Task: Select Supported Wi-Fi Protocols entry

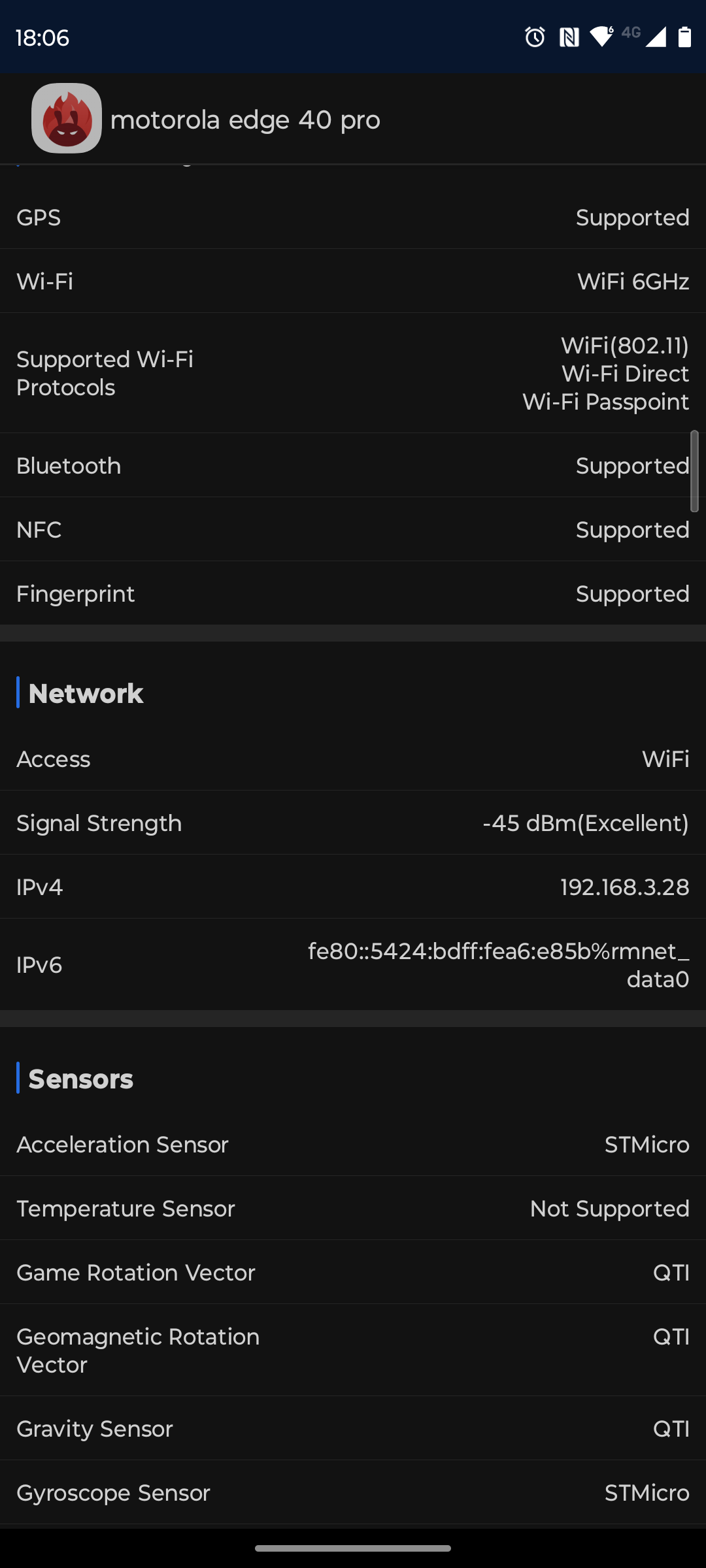Action: tap(353, 373)
